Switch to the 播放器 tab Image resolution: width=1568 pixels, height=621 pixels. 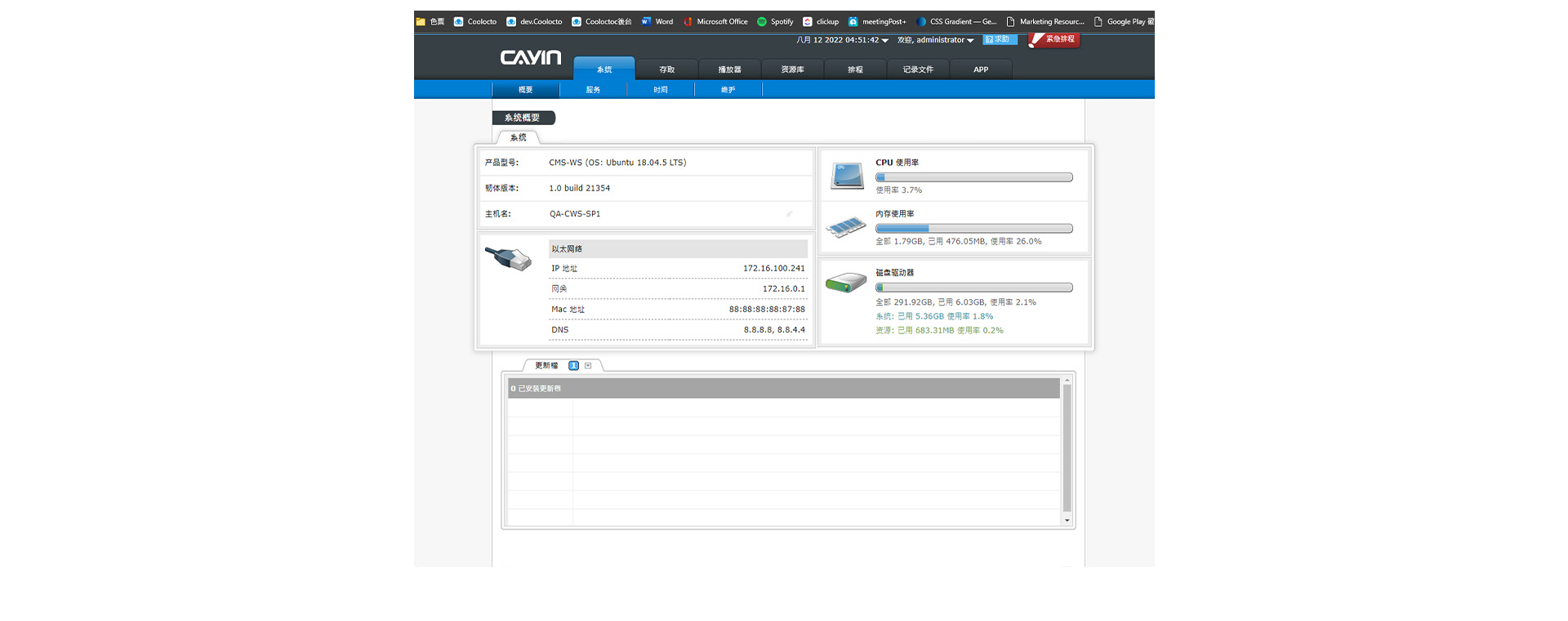(729, 69)
